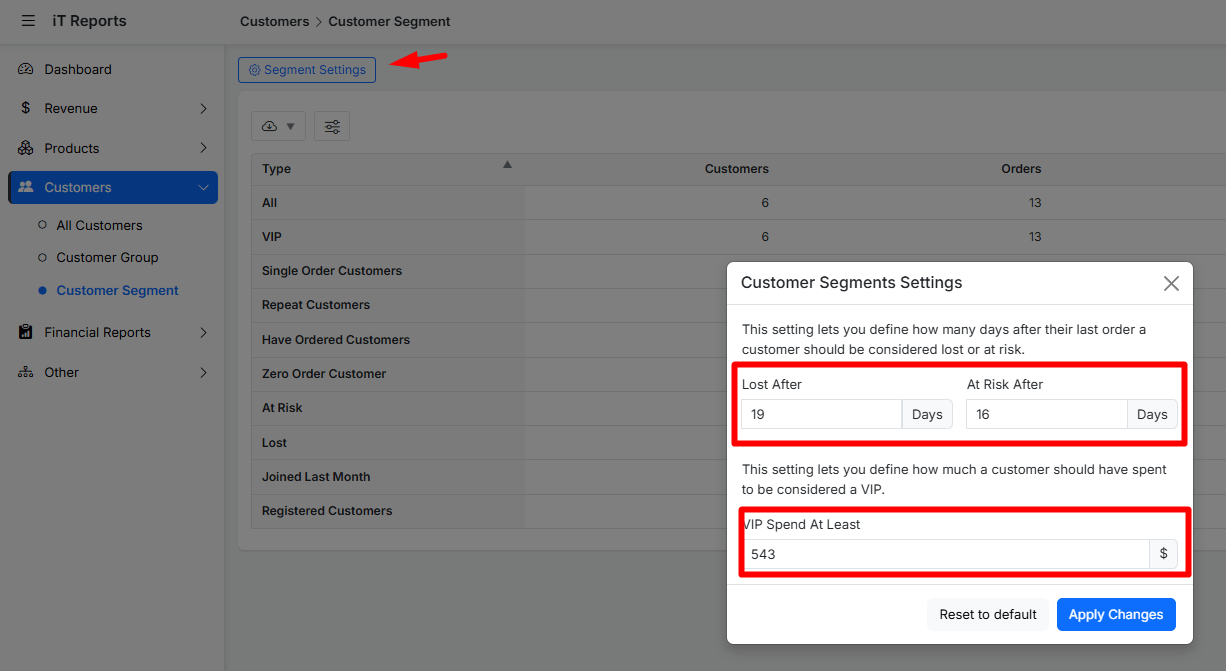
Task: Open the cloud download export dropdown
Action: tap(278, 126)
